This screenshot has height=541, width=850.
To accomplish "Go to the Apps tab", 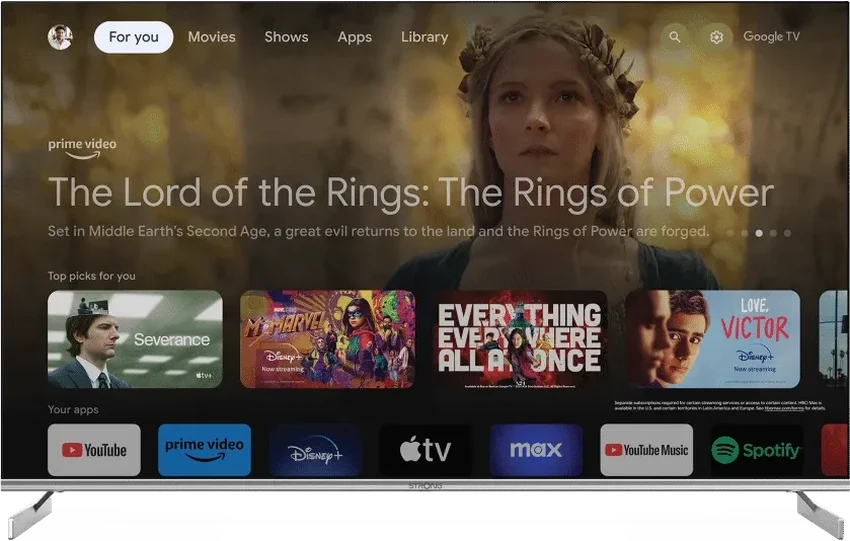I will point(355,37).
